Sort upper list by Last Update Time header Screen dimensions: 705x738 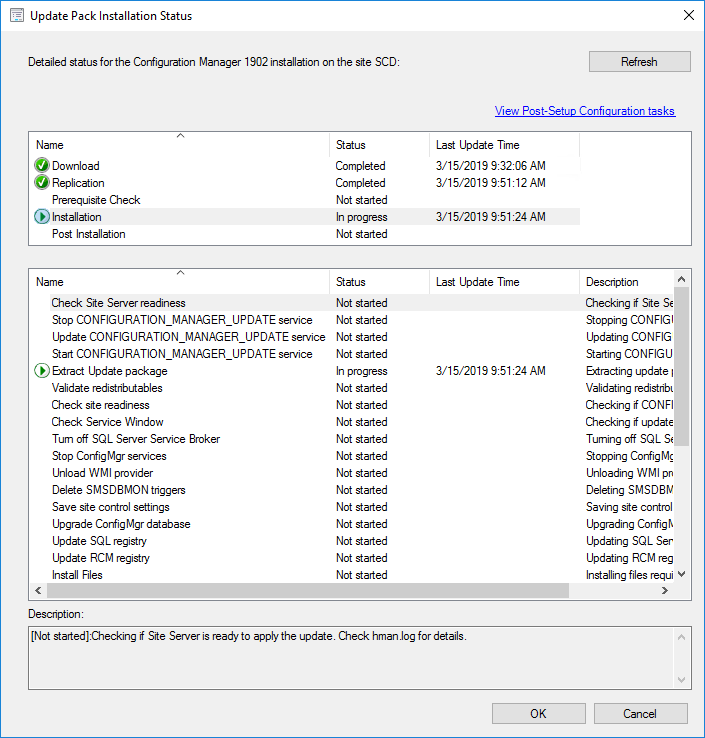pos(505,145)
